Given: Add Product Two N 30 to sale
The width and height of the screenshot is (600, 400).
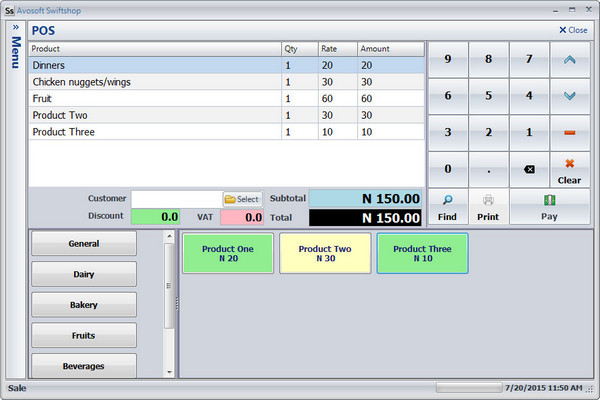Looking at the screenshot, I should click(x=325, y=253).
